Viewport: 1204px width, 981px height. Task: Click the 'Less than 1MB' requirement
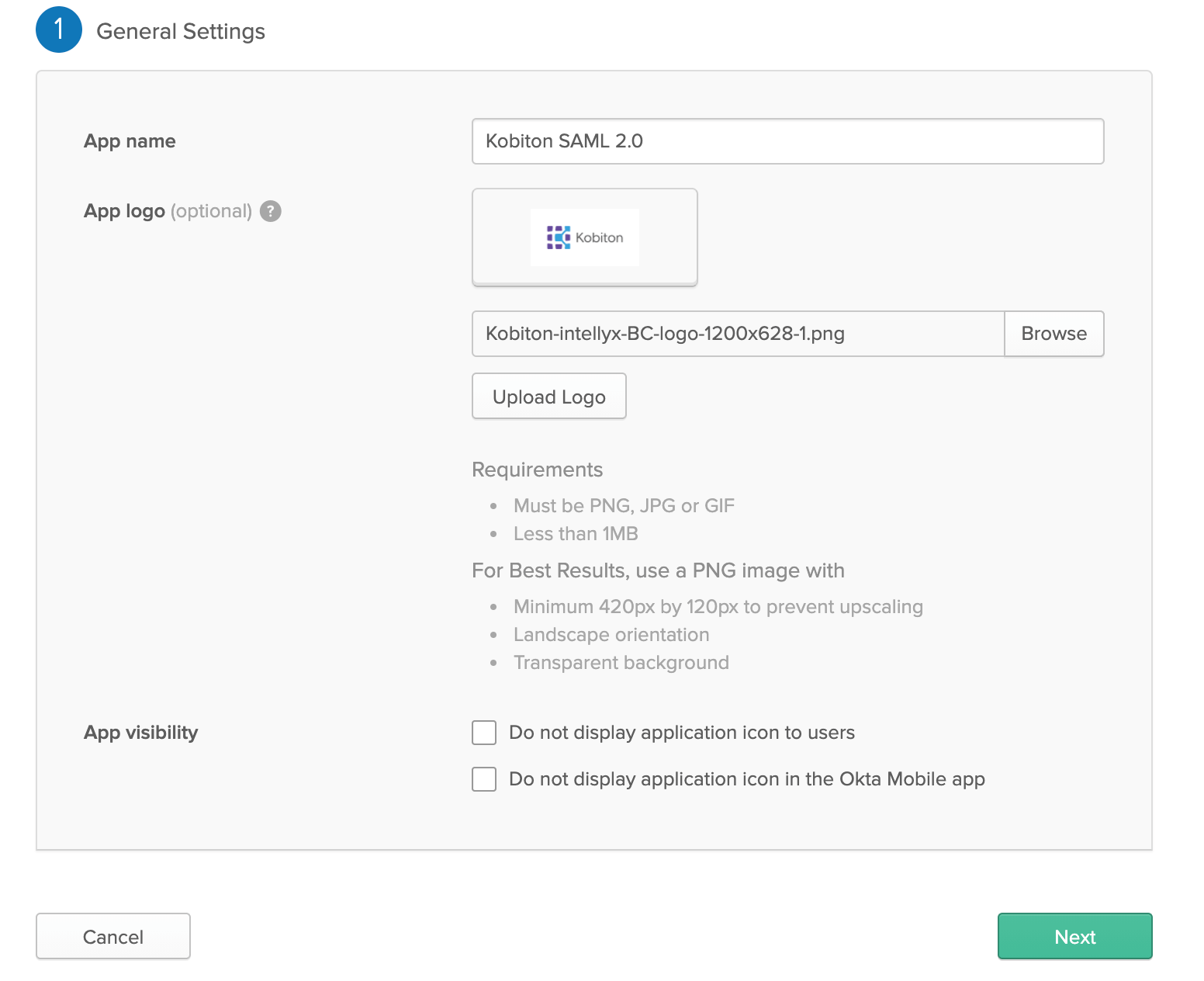click(x=576, y=534)
